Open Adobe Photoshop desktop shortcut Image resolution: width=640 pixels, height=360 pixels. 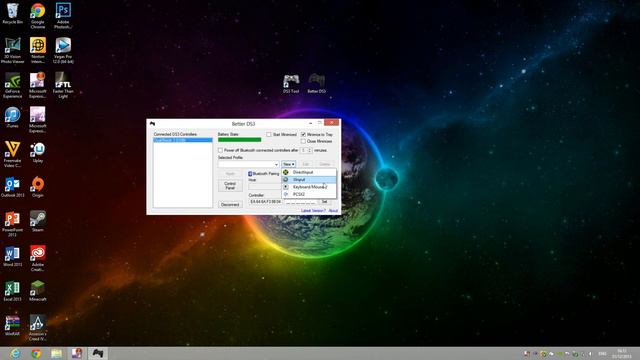click(x=63, y=16)
